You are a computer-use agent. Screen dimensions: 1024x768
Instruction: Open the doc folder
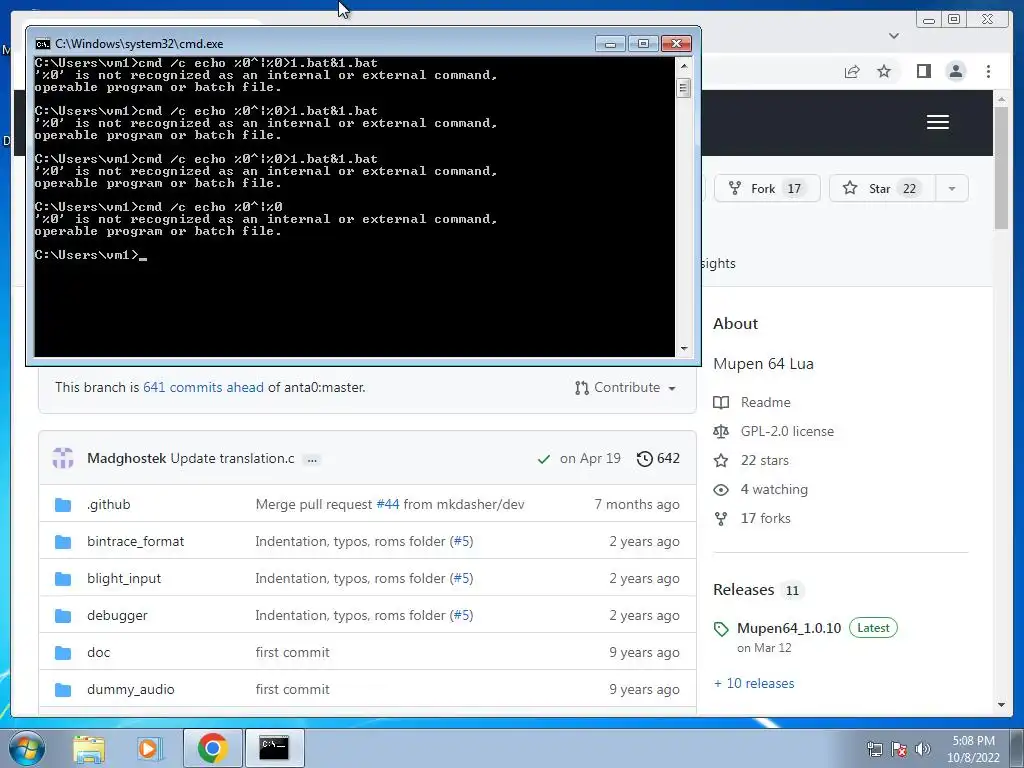tap(98, 652)
